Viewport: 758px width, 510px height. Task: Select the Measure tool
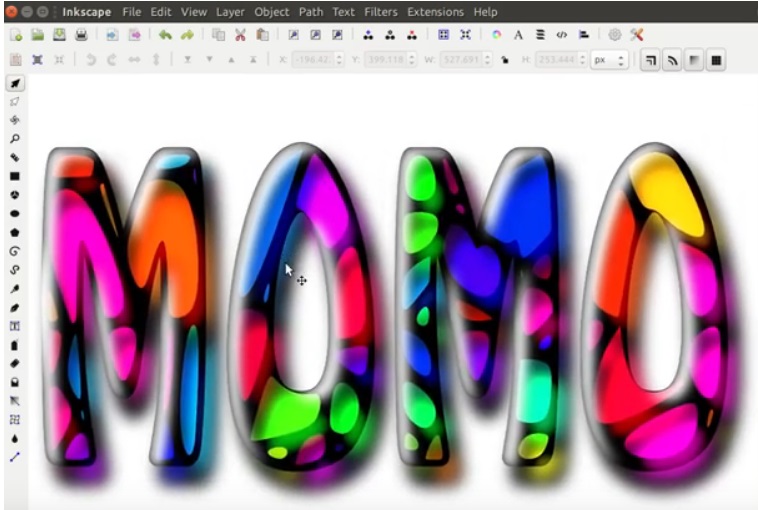click(15, 158)
